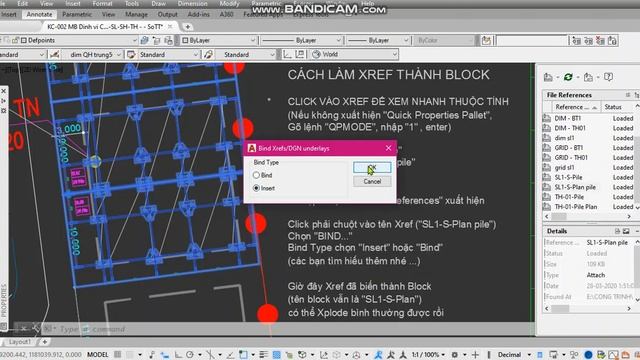
Task: Sort by the Reference column header
Action: pos(576,107)
